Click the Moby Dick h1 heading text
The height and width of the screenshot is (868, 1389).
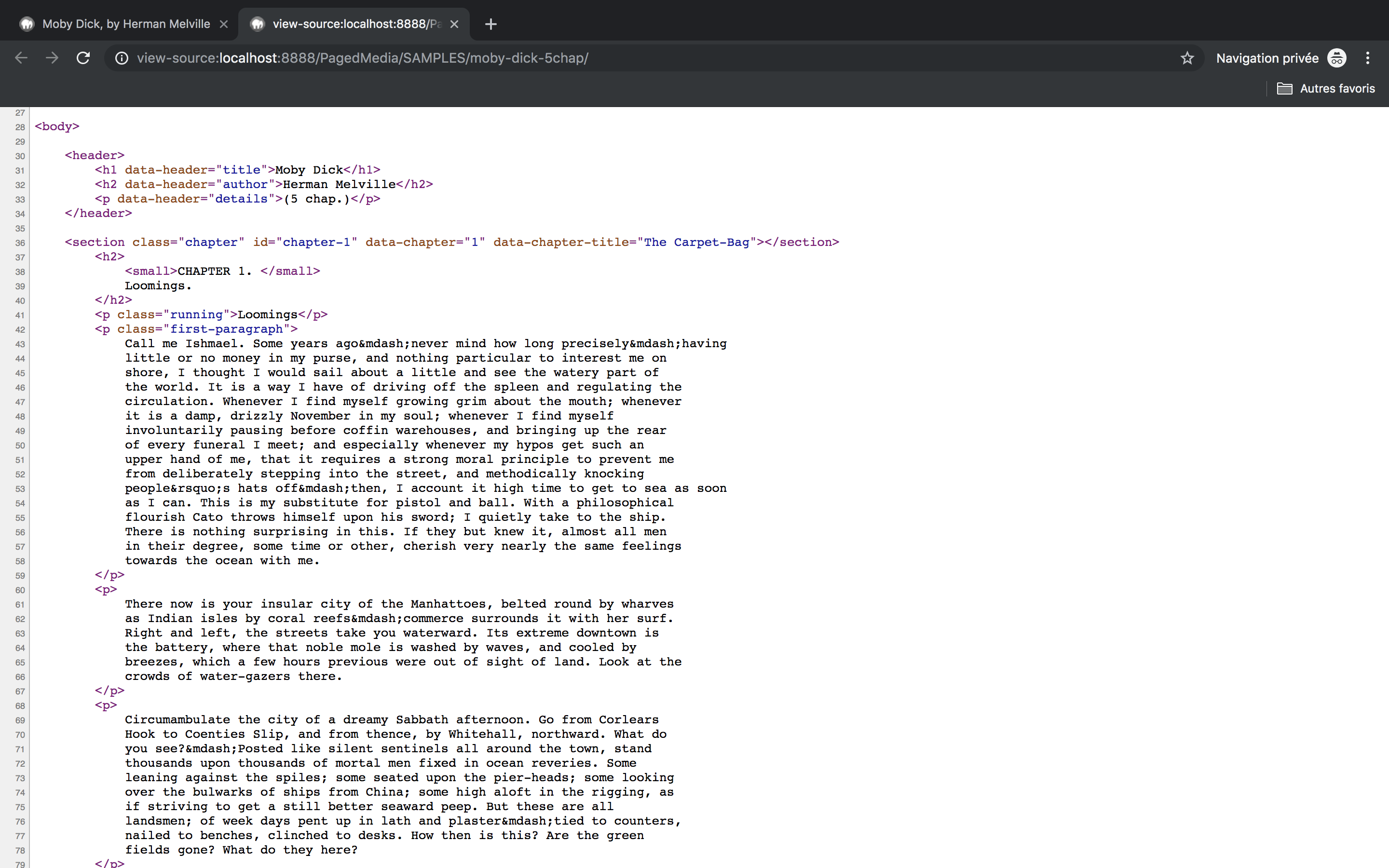(x=309, y=170)
